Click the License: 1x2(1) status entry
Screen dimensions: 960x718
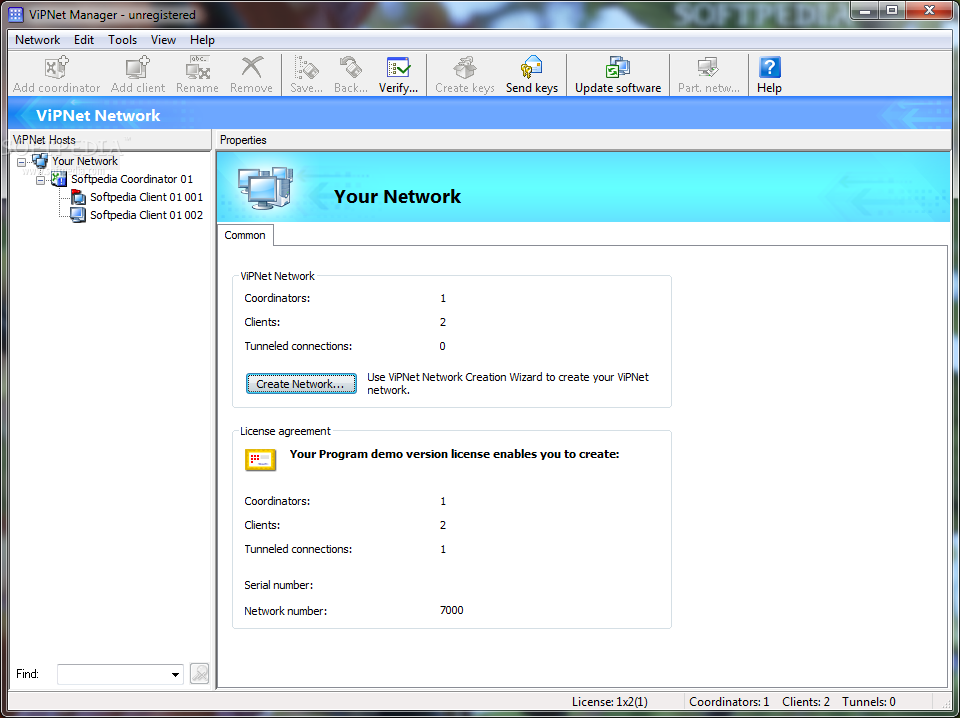[609, 702]
